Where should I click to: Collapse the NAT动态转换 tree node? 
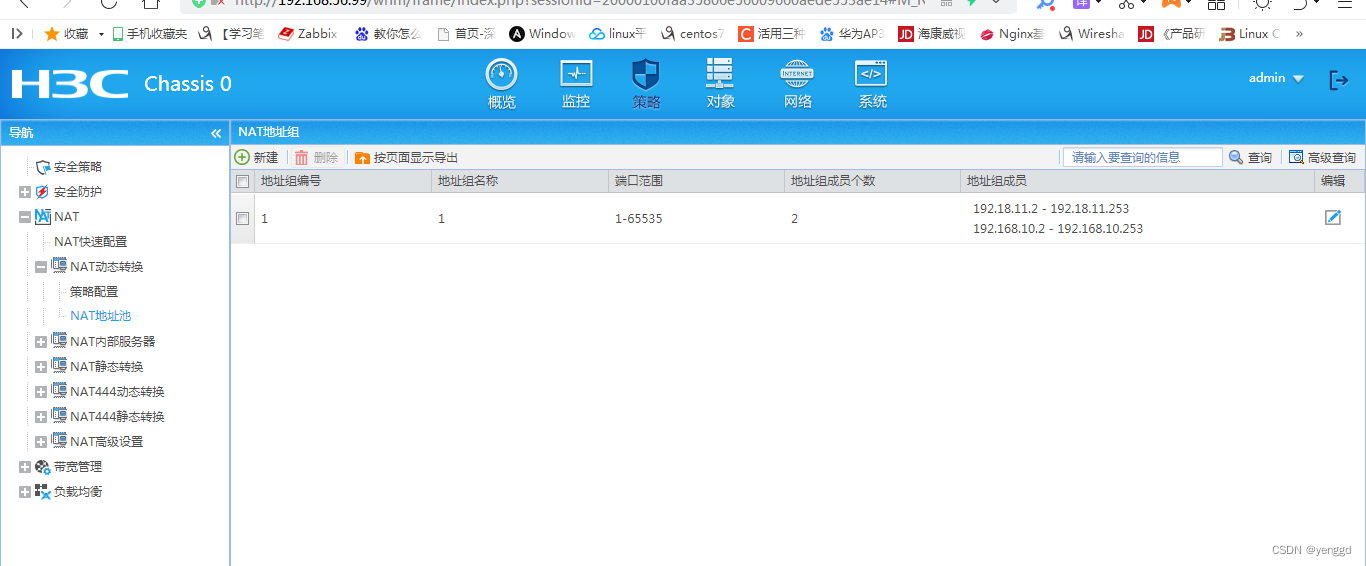[41, 267]
